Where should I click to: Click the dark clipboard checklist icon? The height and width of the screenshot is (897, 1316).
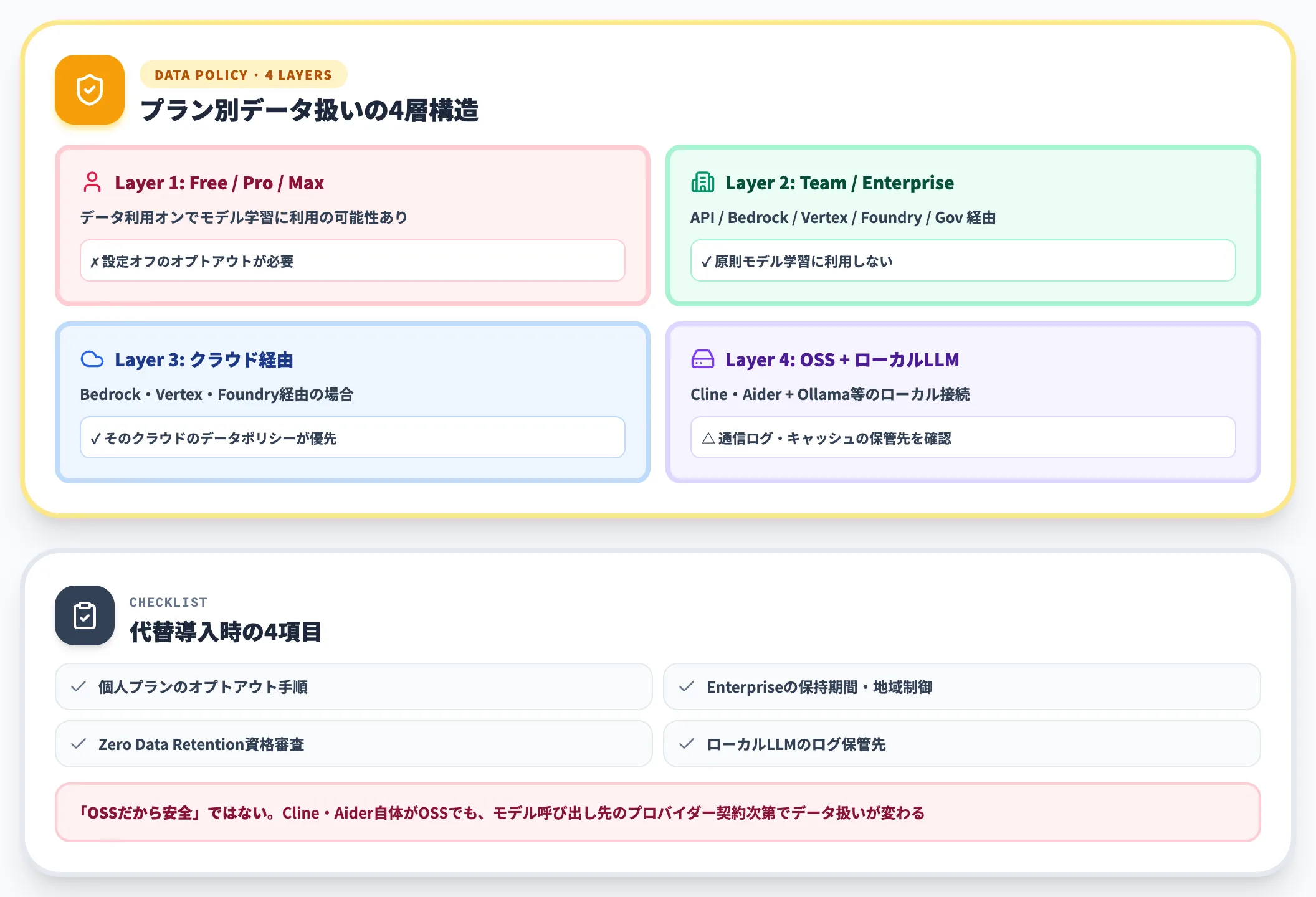[85, 615]
